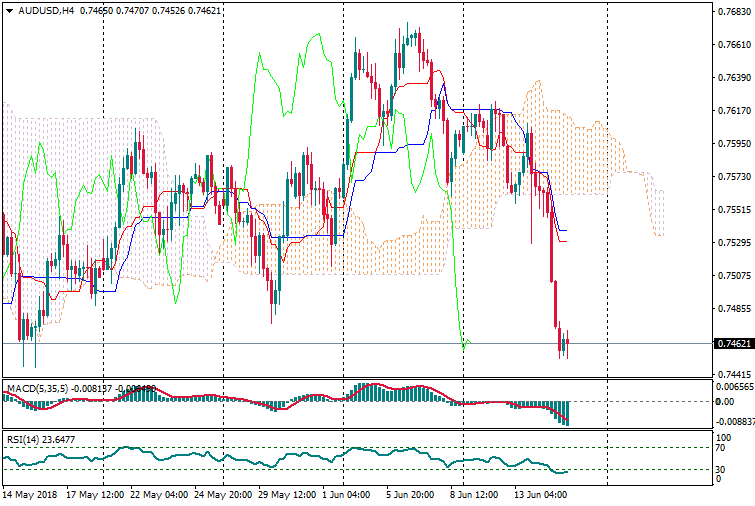Click the last candlestick near 0.7462
Viewport: 755px width, 506px height.
566,346
